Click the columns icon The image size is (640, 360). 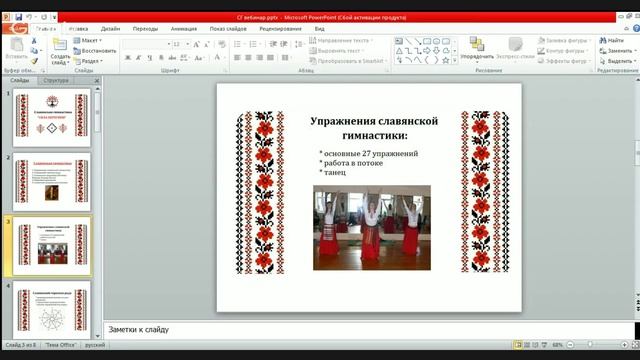tap(285, 58)
